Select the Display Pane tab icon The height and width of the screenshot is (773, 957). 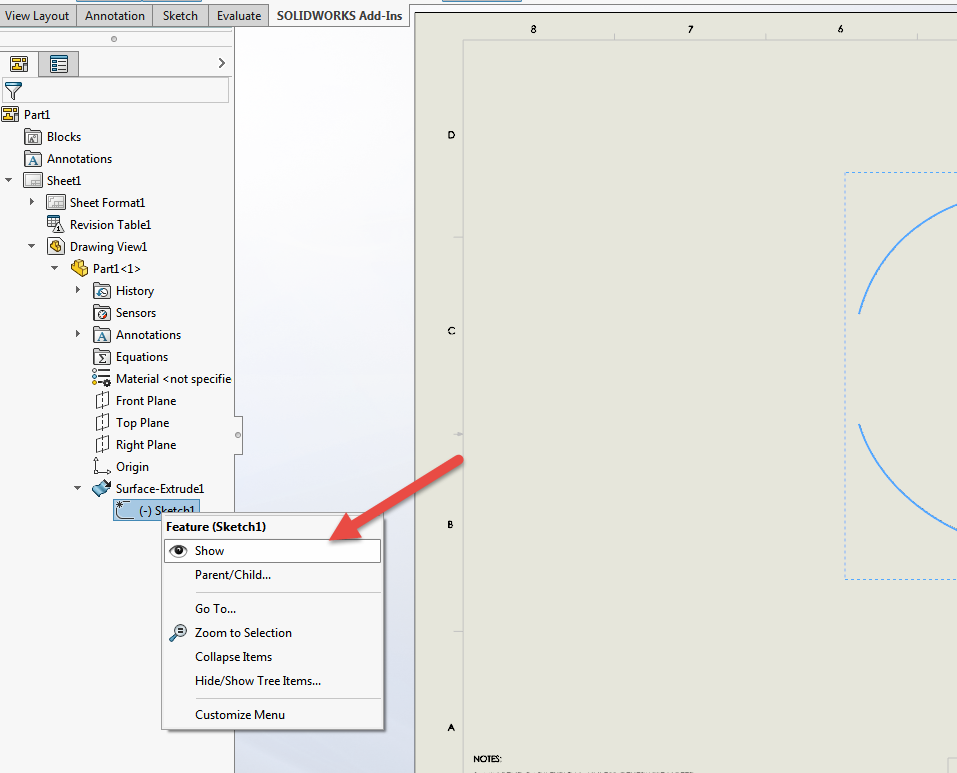[58, 63]
